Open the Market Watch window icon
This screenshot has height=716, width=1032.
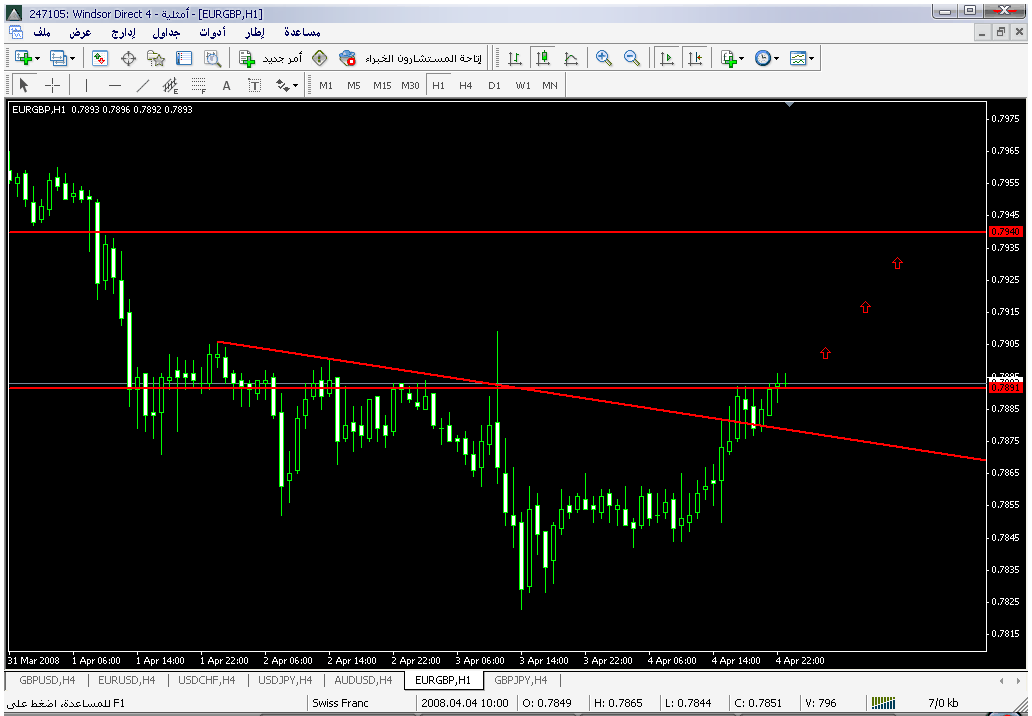pyautogui.click(x=100, y=58)
